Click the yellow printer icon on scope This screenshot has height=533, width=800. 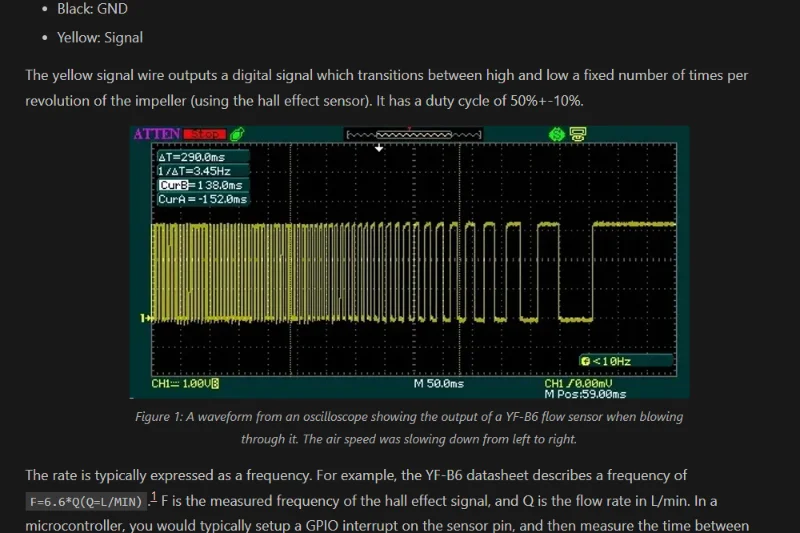coord(578,134)
